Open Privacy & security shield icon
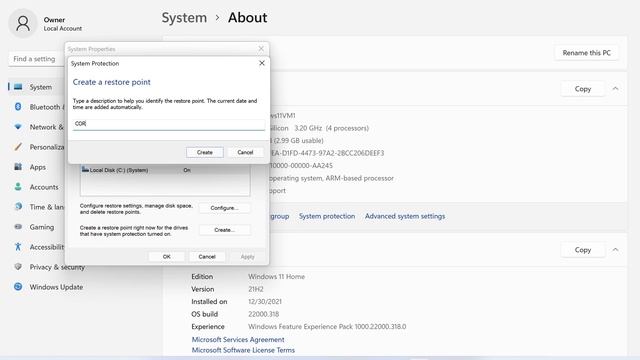The image size is (640, 360). point(18,267)
